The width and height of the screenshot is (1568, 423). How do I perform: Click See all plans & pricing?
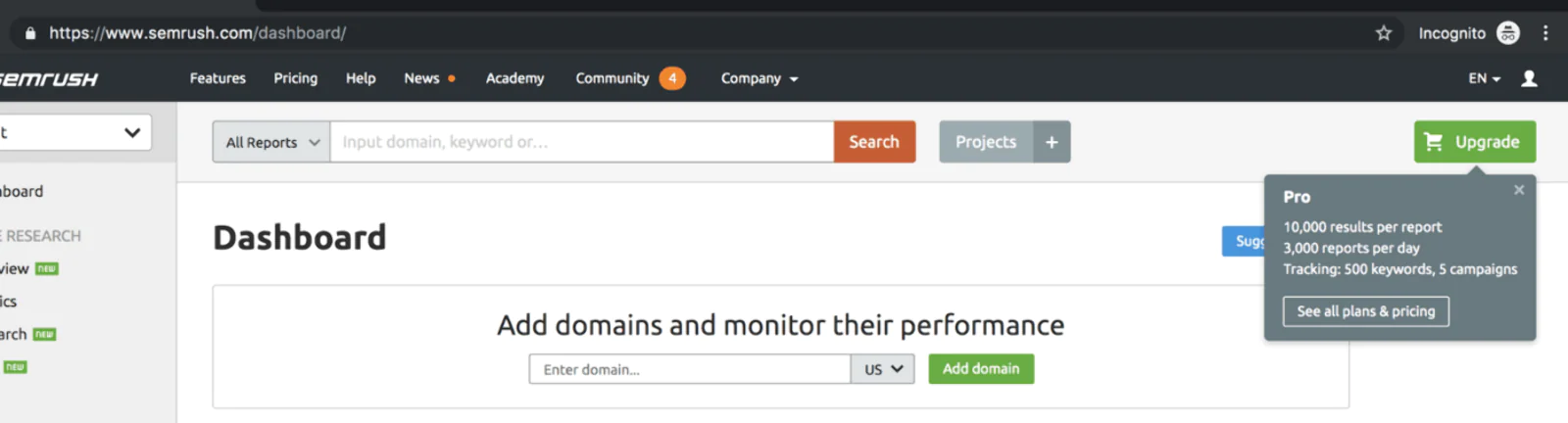click(x=1366, y=311)
